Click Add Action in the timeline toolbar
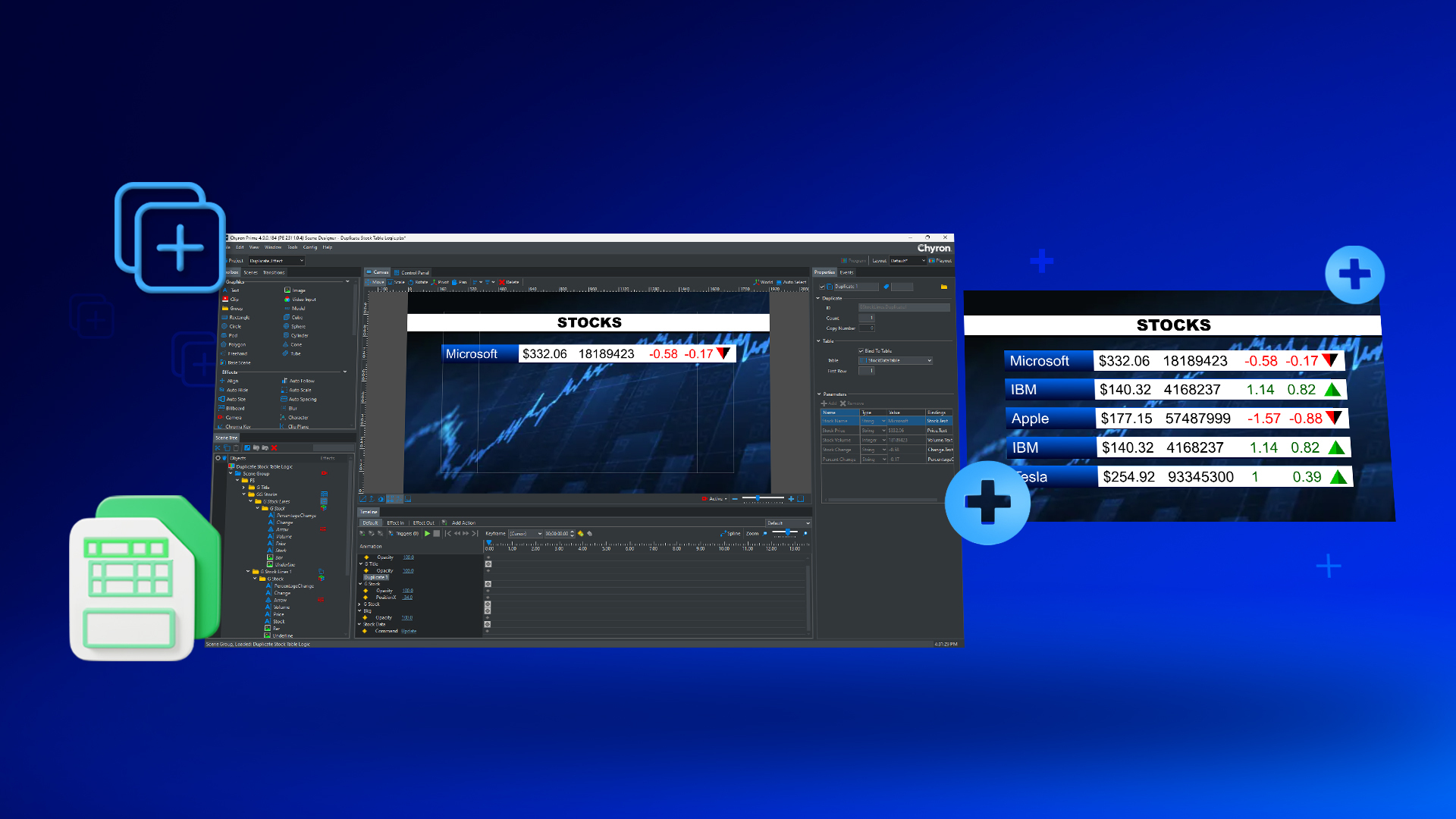Image resolution: width=1456 pixels, height=819 pixels. (463, 522)
